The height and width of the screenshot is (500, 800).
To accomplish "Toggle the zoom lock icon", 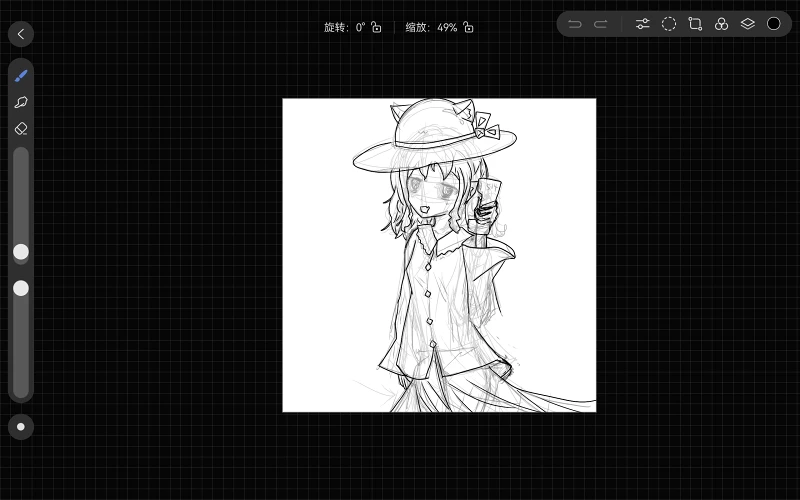I will pyautogui.click(x=468, y=27).
